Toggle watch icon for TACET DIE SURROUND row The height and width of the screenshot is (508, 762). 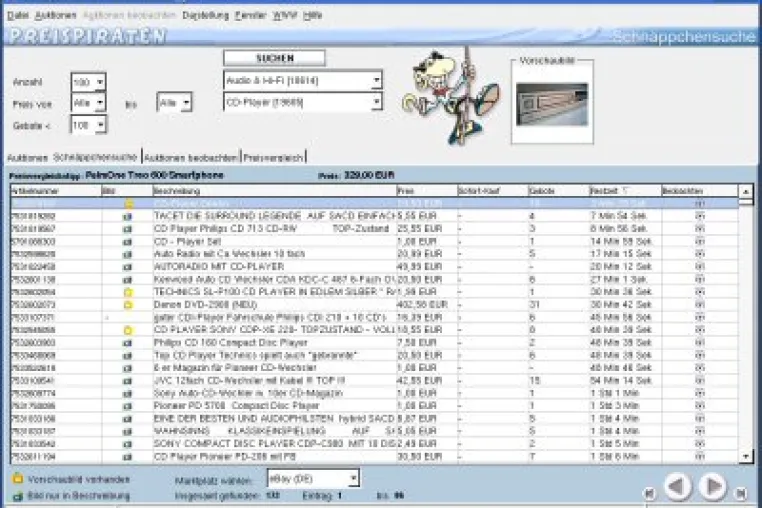point(700,216)
